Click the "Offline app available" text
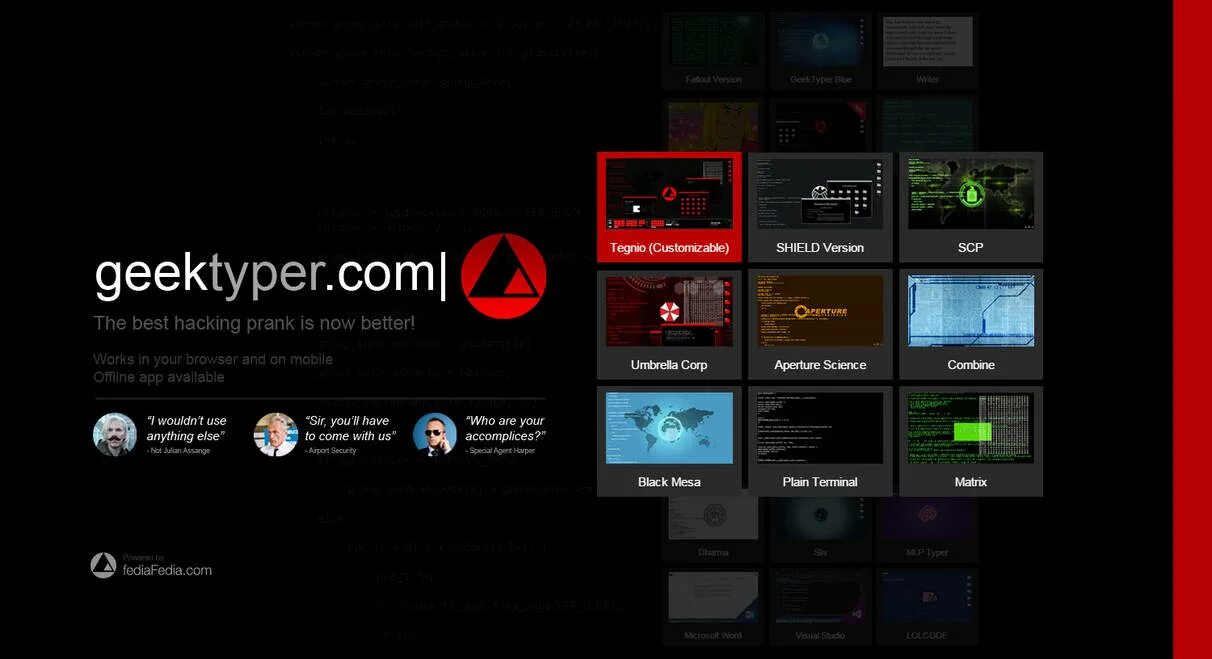 coord(159,377)
